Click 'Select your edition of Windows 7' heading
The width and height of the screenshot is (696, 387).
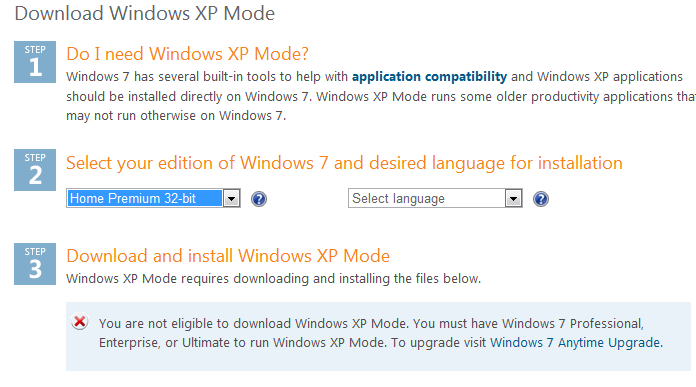click(x=344, y=163)
